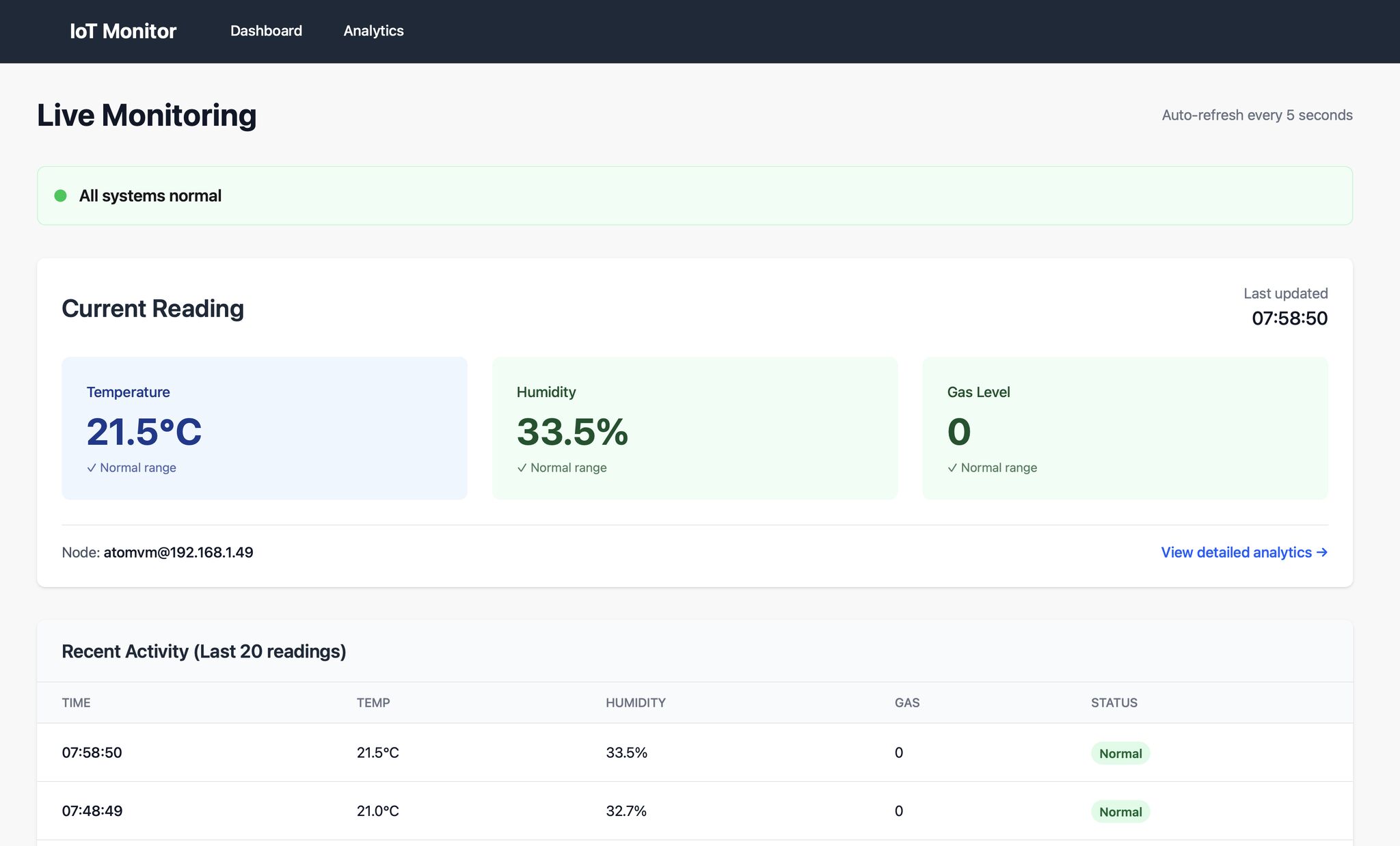This screenshot has height=846, width=1400.
Task: Click the Last updated timestamp 07:58:50
Action: (x=1289, y=318)
